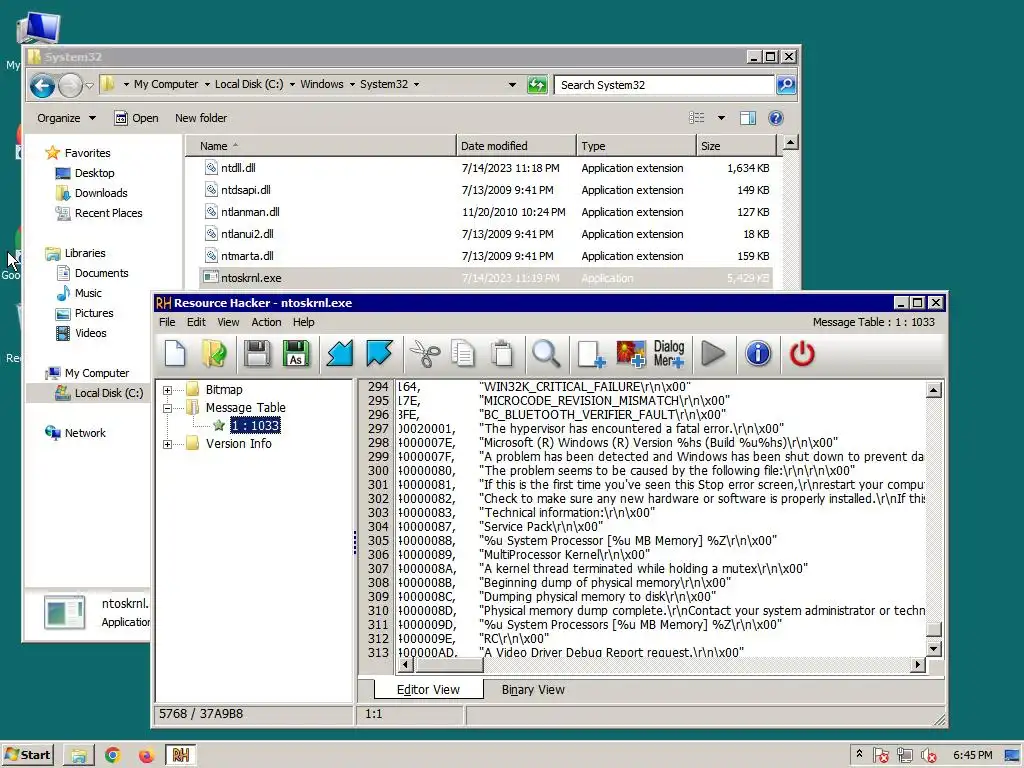Sort by the Date modified column header
The height and width of the screenshot is (768, 1024).
(516, 146)
